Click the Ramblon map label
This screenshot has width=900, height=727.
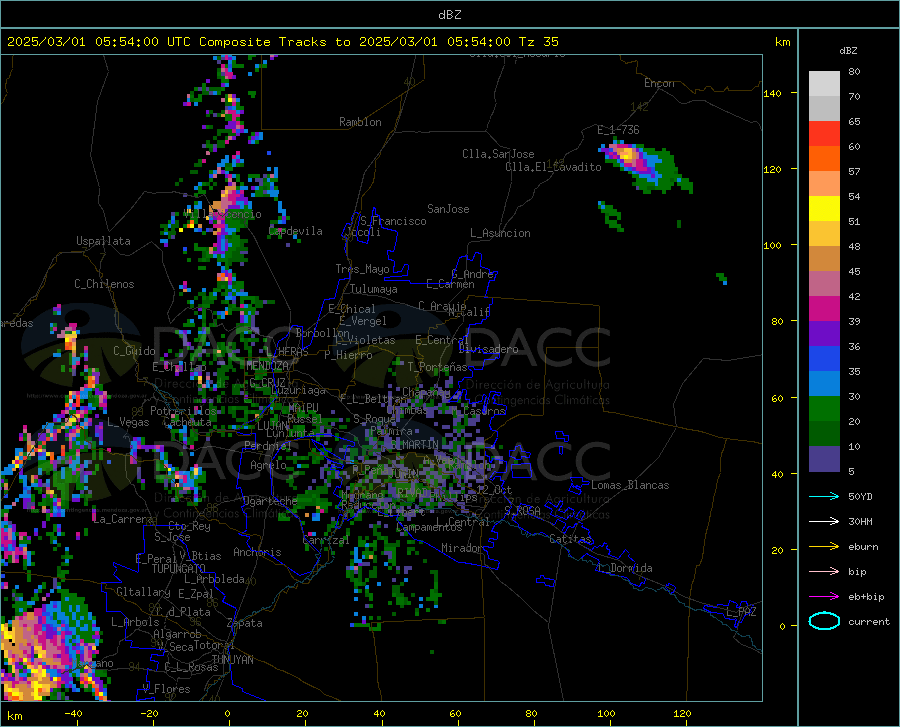(360, 122)
